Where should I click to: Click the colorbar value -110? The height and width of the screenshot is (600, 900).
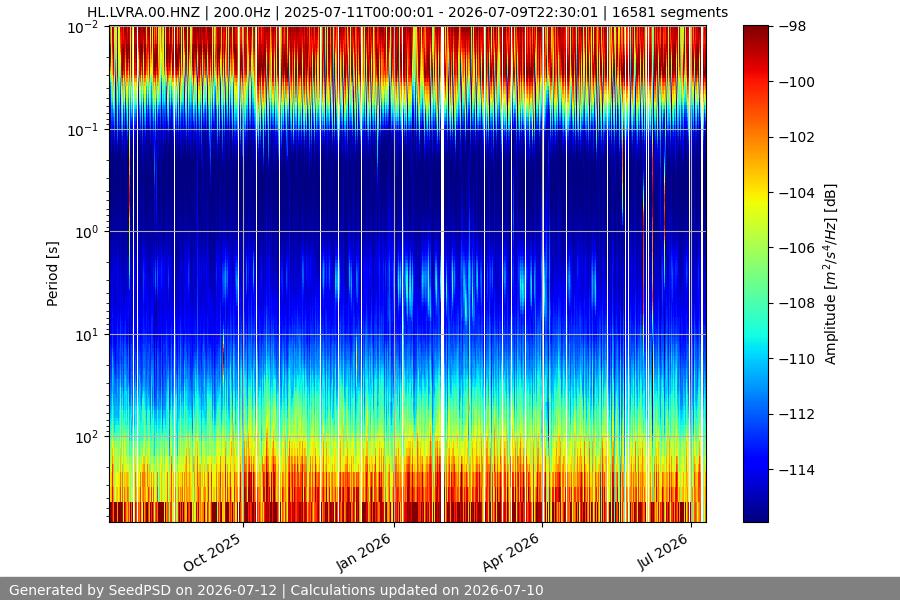(797, 359)
